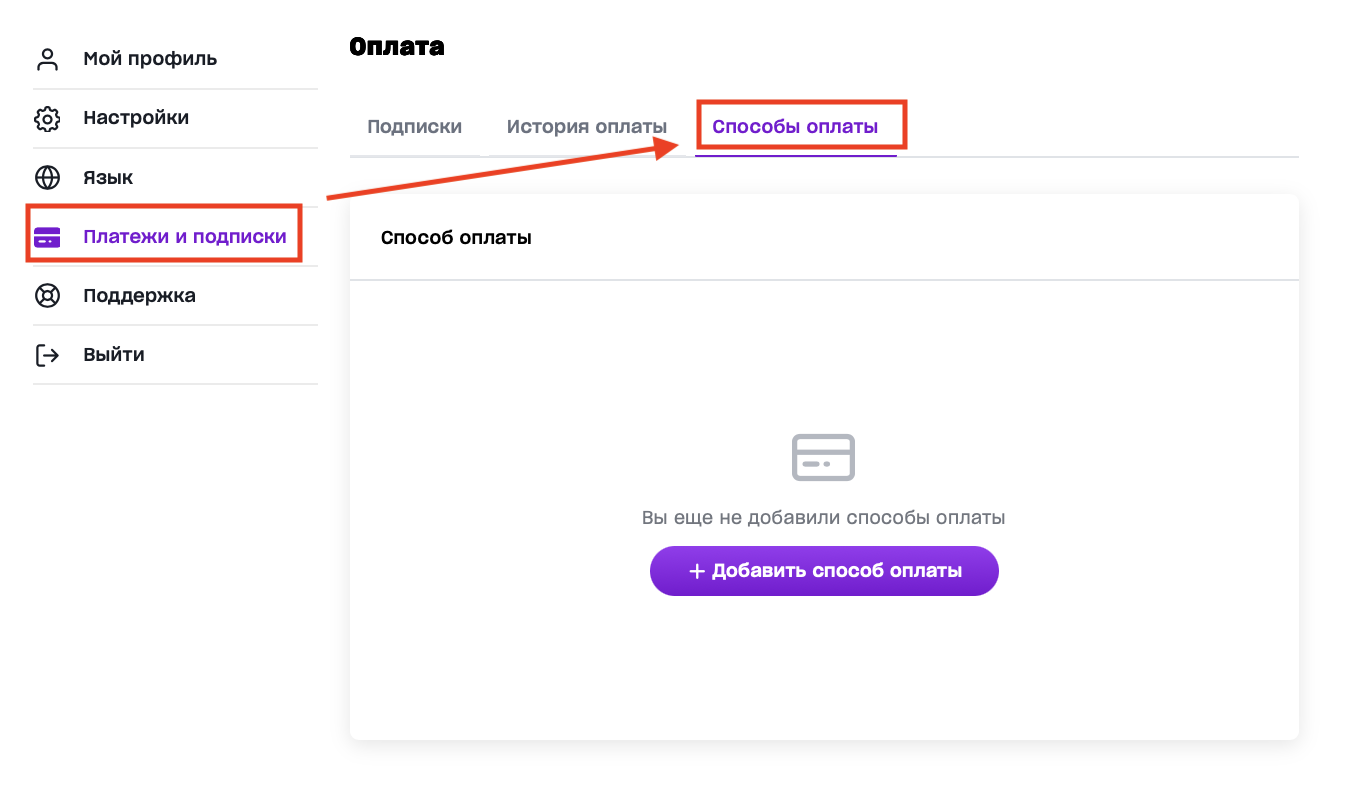Screen dimensions: 1362x792
Task: Select the Язык menu item
Action: (x=108, y=178)
